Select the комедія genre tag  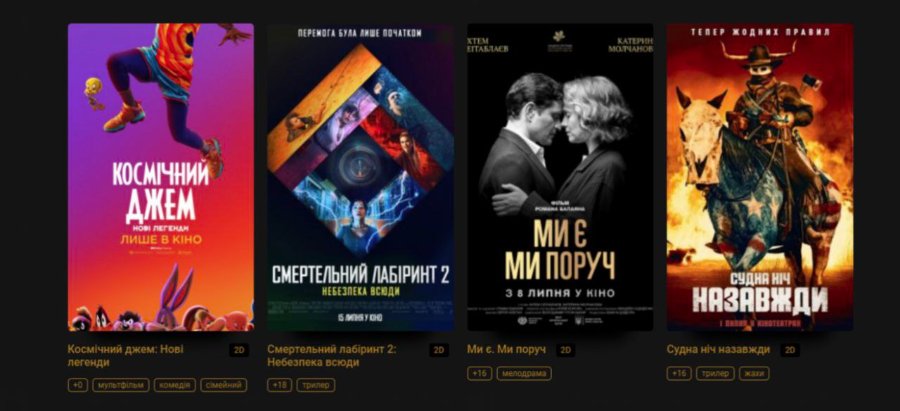pos(175,385)
